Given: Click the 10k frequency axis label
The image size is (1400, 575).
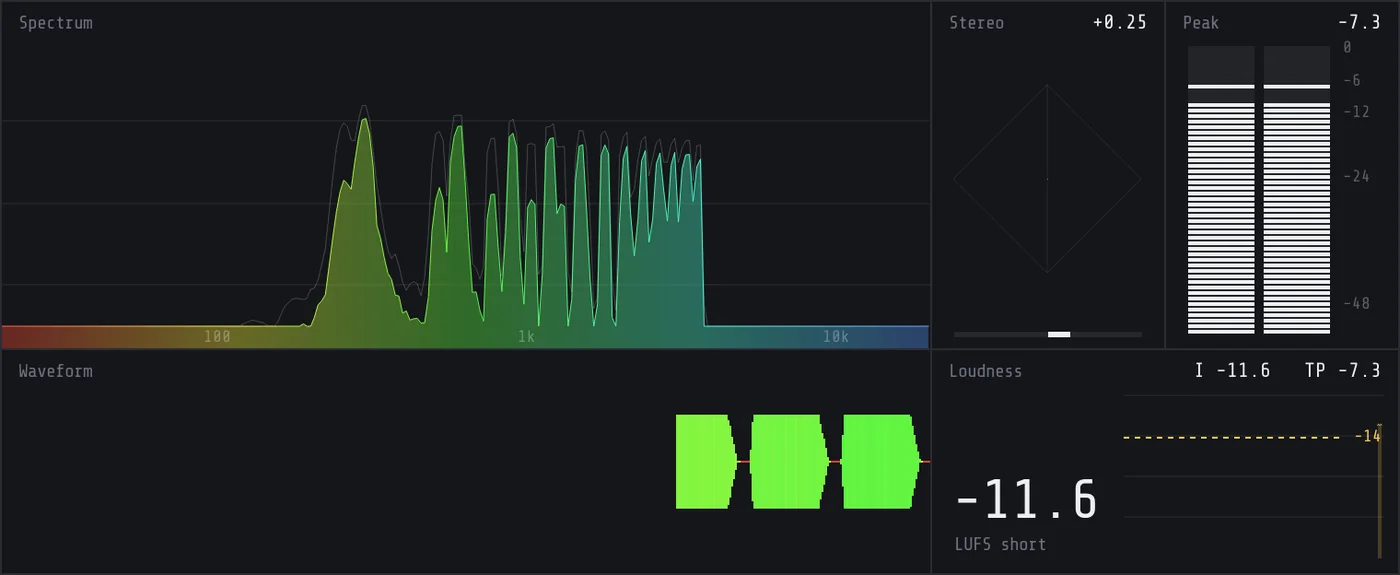Looking at the screenshot, I should click(836, 337).
